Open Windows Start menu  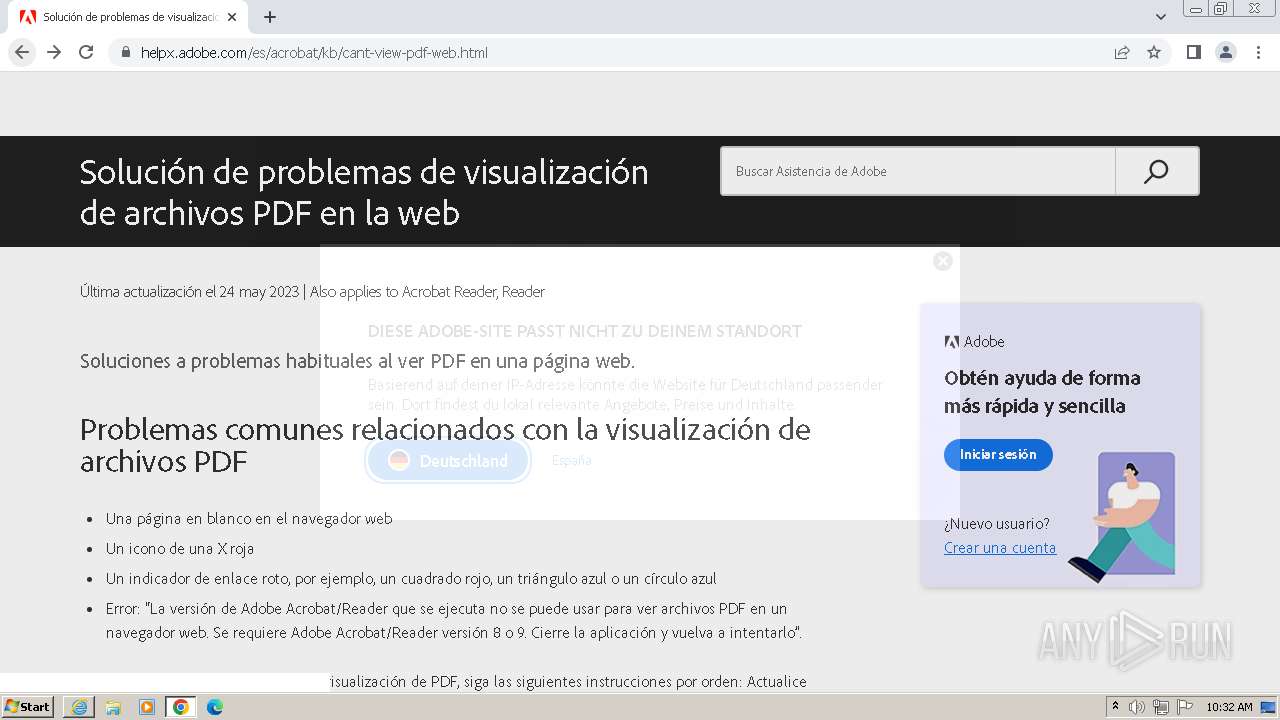pos(28,706)
